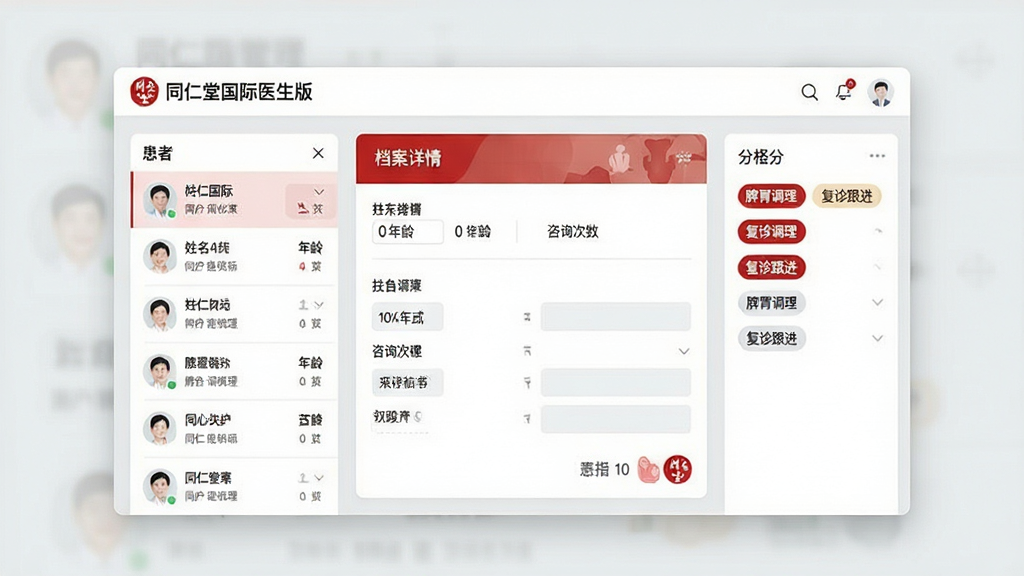Select the patient name 同心失护
Image resolution: width=1024 pixels, height=576 pixels.
[x=208, y=420]
